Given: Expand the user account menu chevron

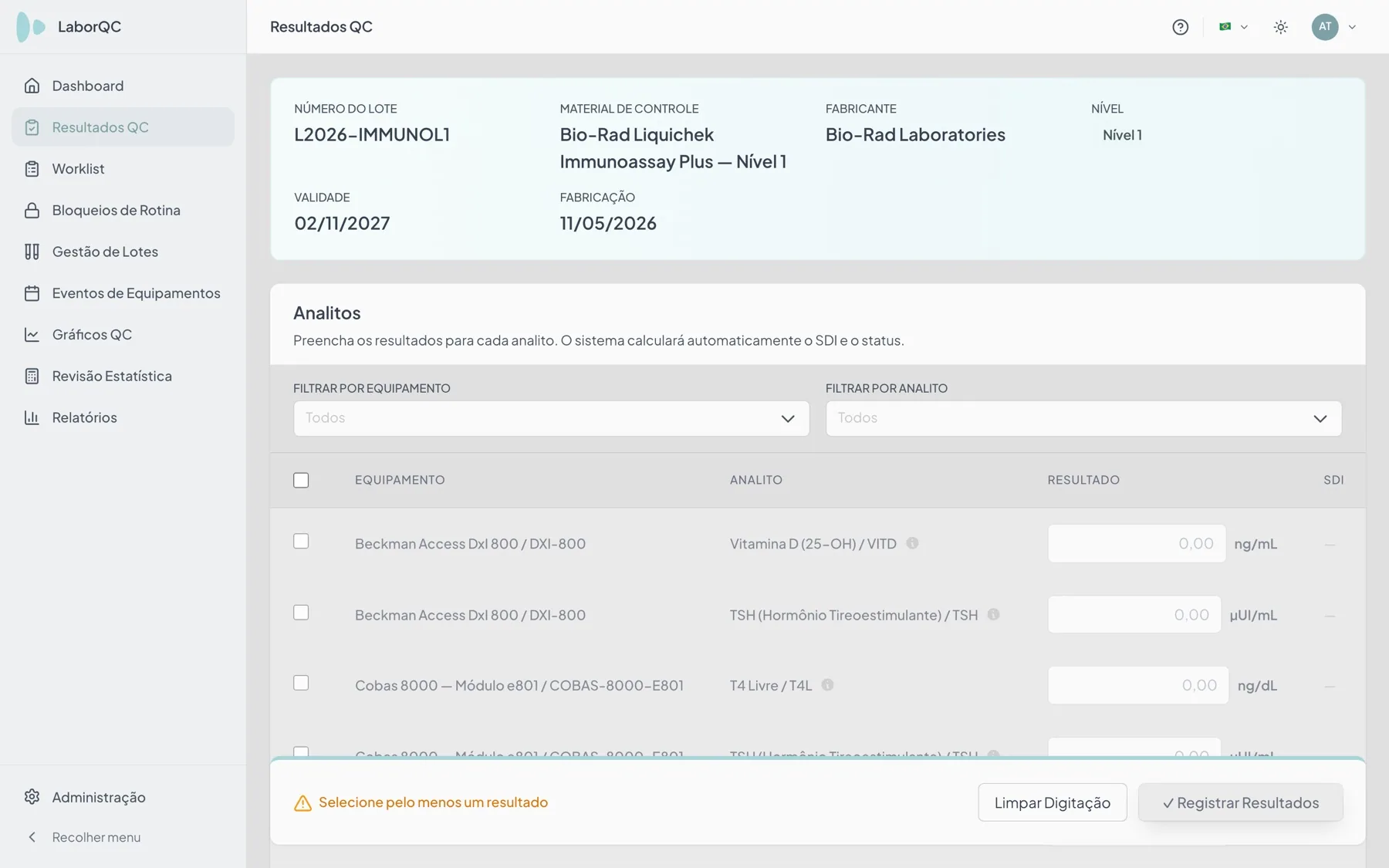Looking at the screenshot, I should click(1352, 27).
